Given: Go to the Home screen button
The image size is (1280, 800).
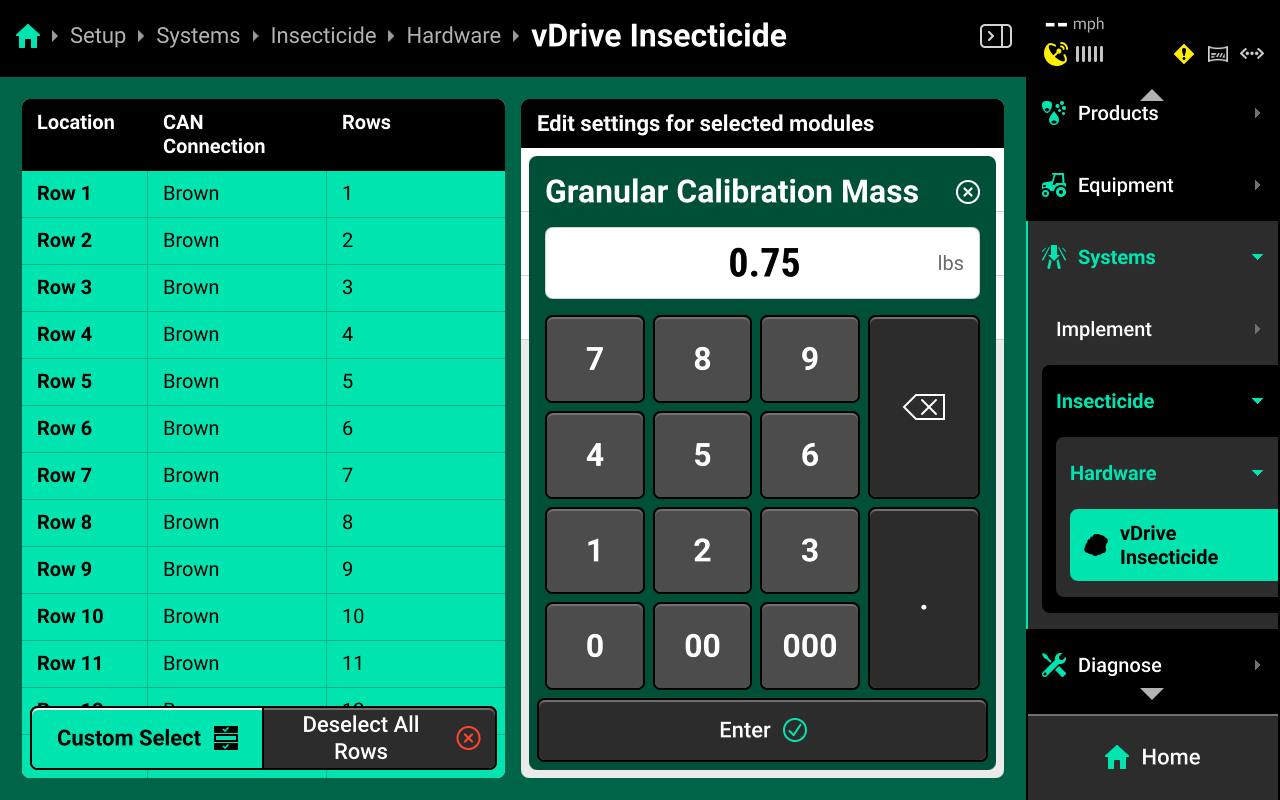Looking at the screenshot, I should (1152, 757).
